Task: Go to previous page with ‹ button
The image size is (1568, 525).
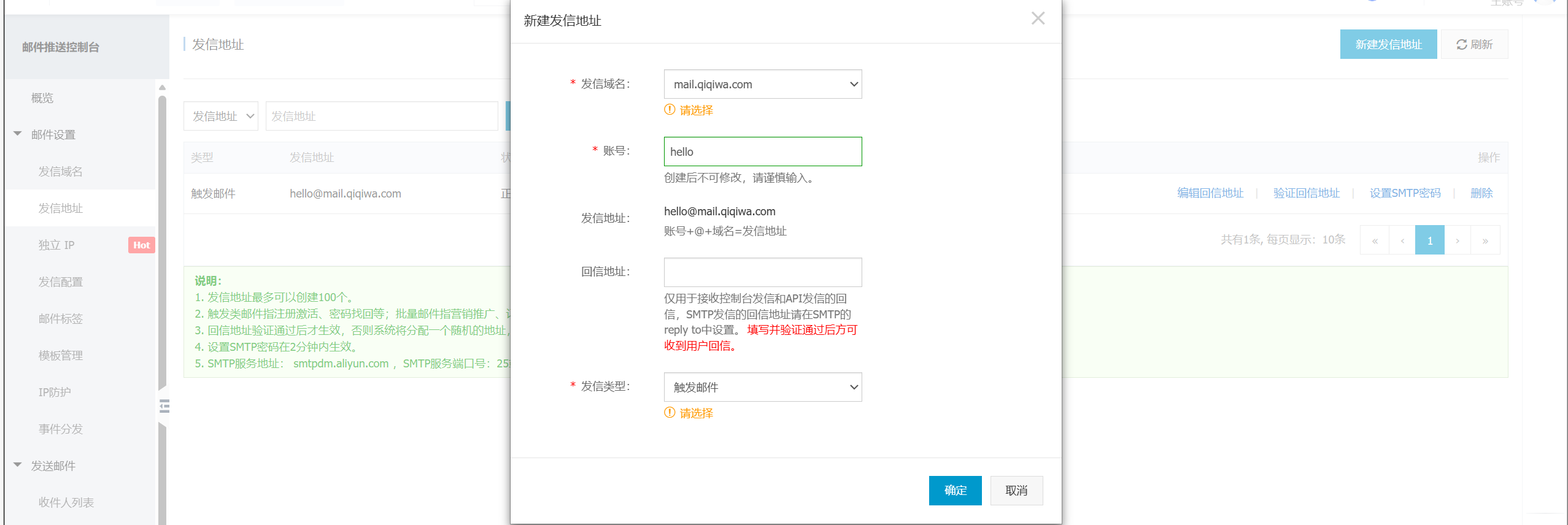Action: tap(1402, 240)
